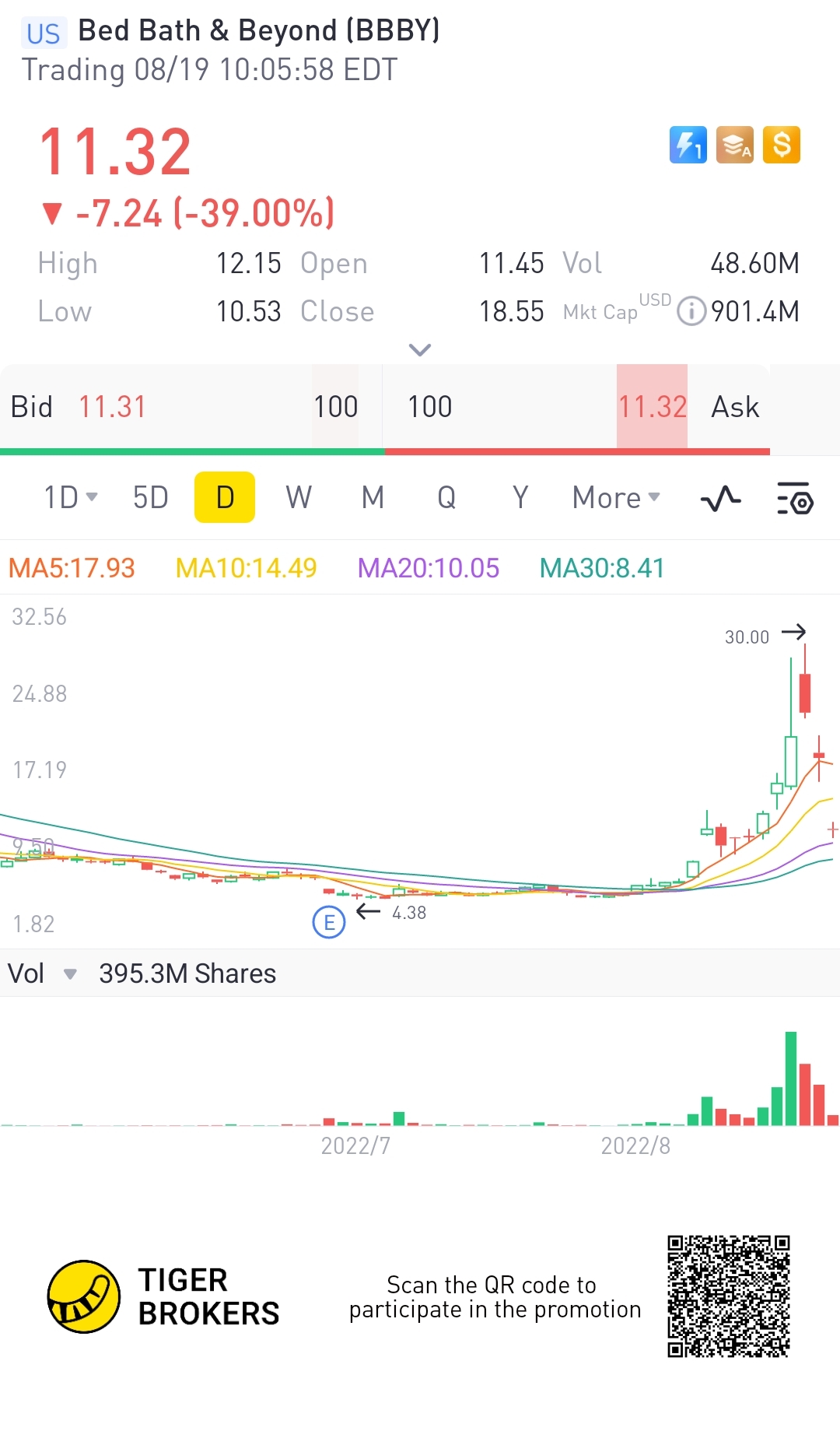Tap the 901.4M market cap value
This screenshot has height=1431, width=840.
pyautogui.click(x=755, y=311)
